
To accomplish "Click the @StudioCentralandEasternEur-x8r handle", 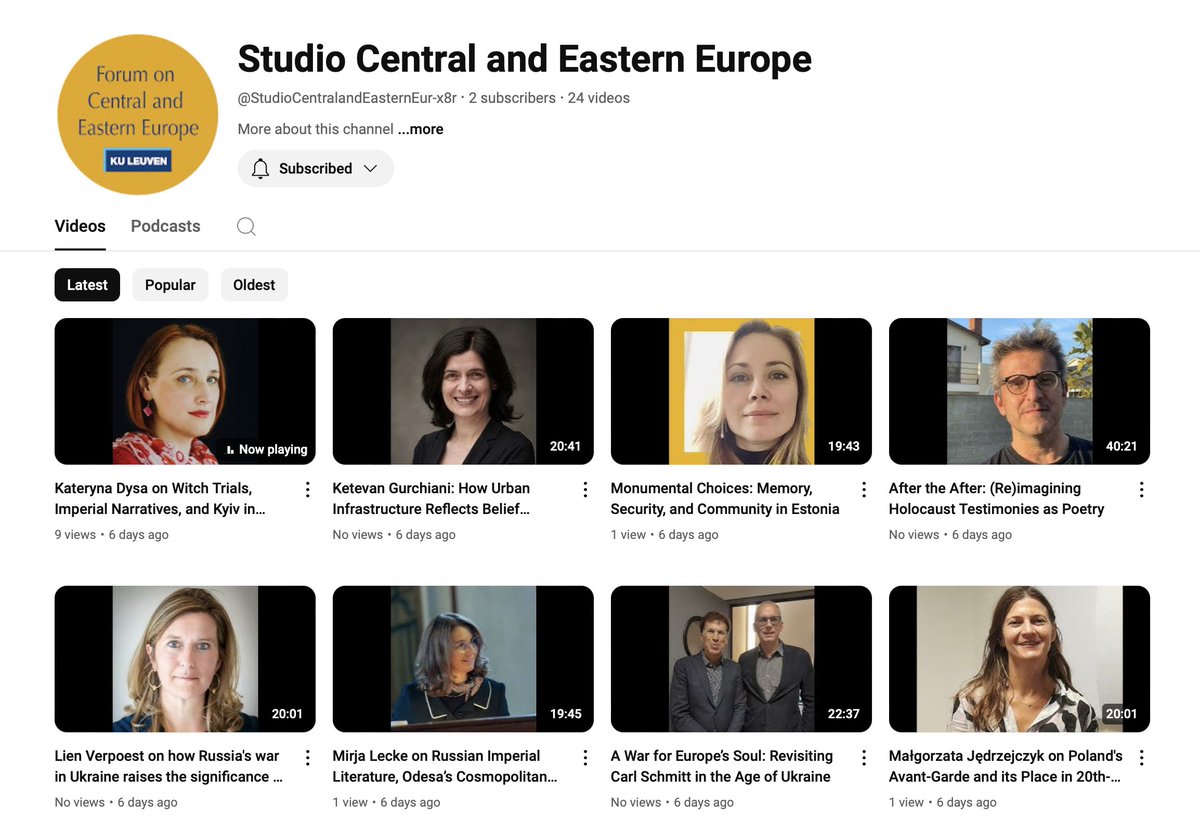I will [347, 98].
